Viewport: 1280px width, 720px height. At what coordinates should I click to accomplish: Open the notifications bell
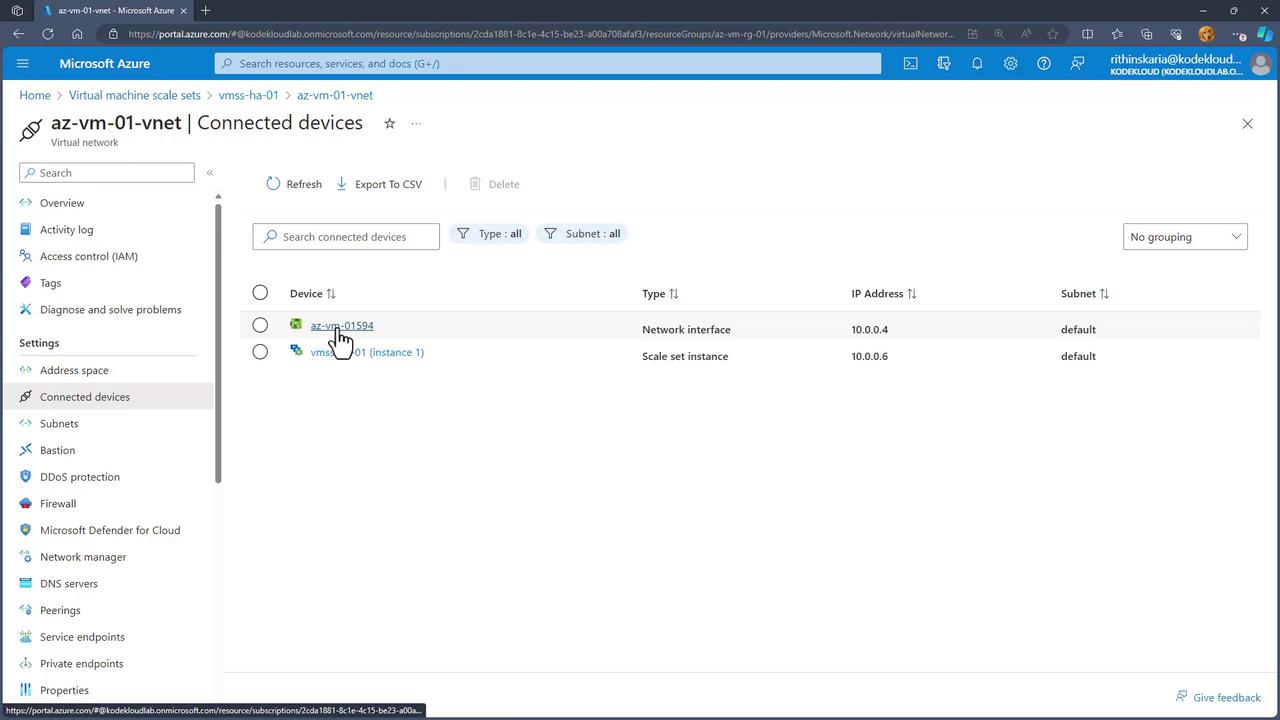977,63
